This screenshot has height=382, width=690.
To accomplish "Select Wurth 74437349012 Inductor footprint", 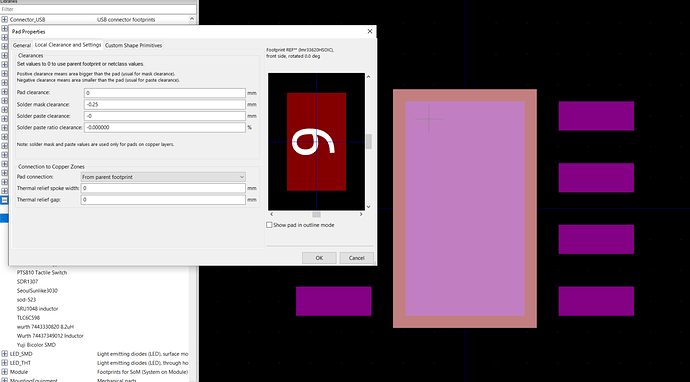I will point(50,336).
